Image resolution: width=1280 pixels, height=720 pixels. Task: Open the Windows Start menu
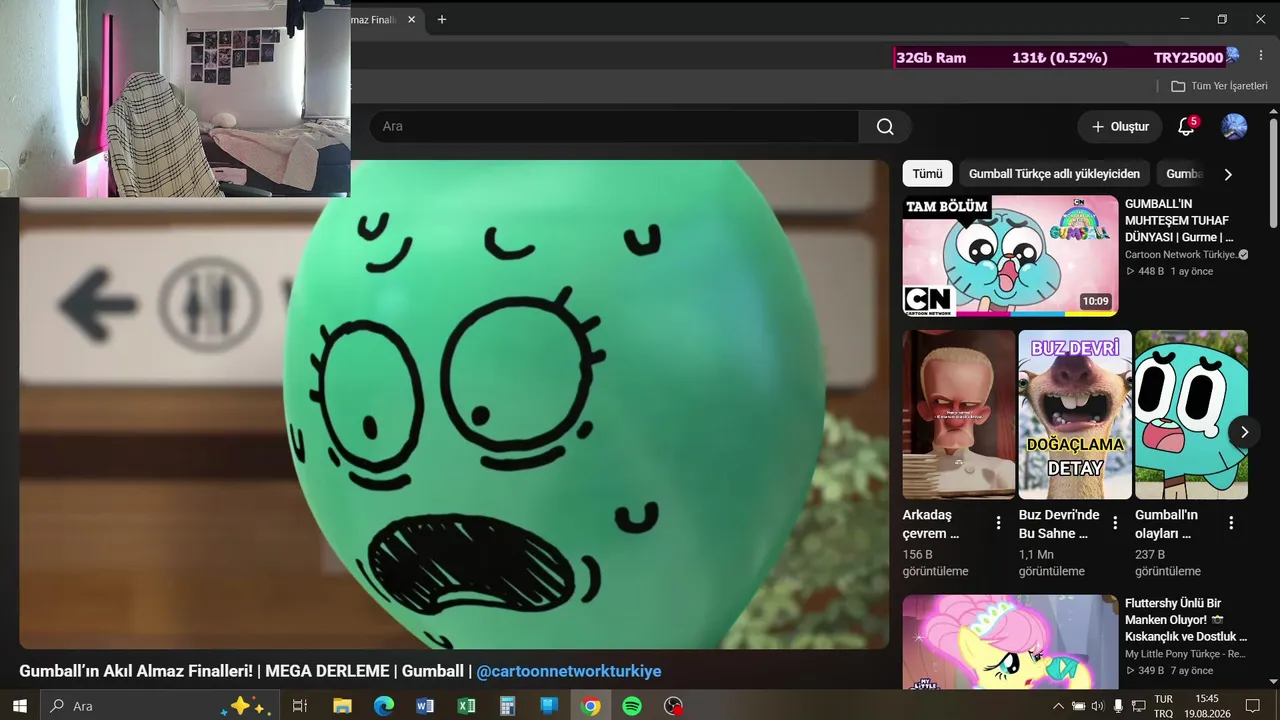(x=20, y=706)
